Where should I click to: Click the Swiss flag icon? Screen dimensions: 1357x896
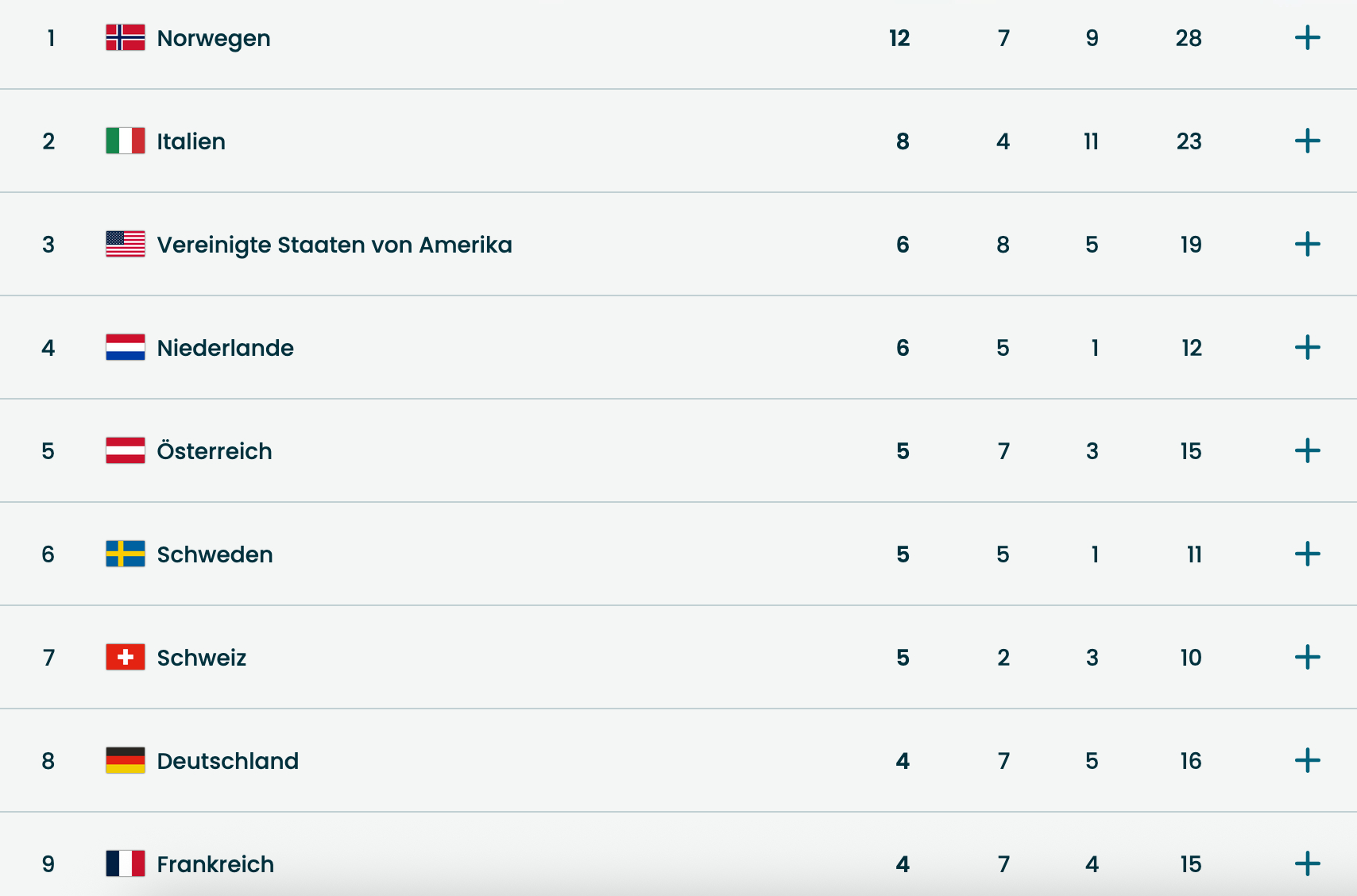(x=126, y=658)
